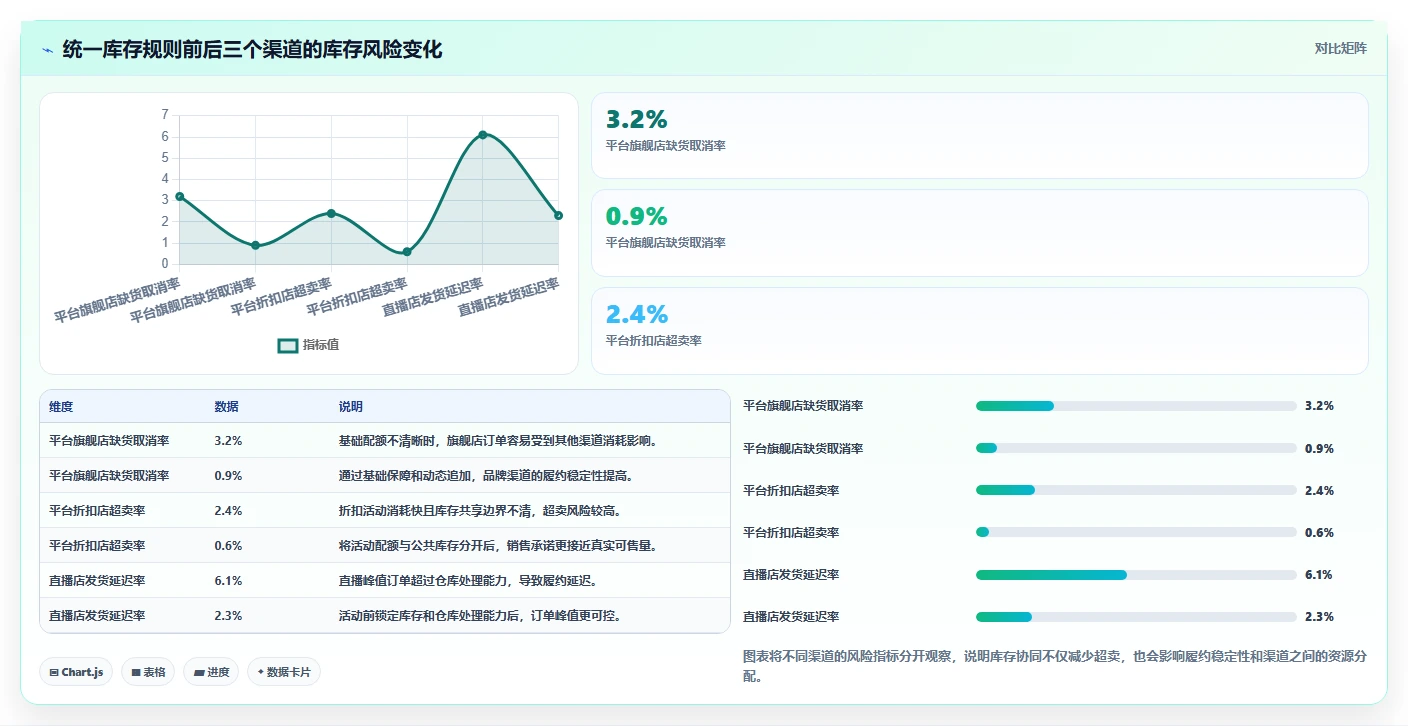
Task: Select the description starting 通过基础保障和动态追加
Action: 486,475
